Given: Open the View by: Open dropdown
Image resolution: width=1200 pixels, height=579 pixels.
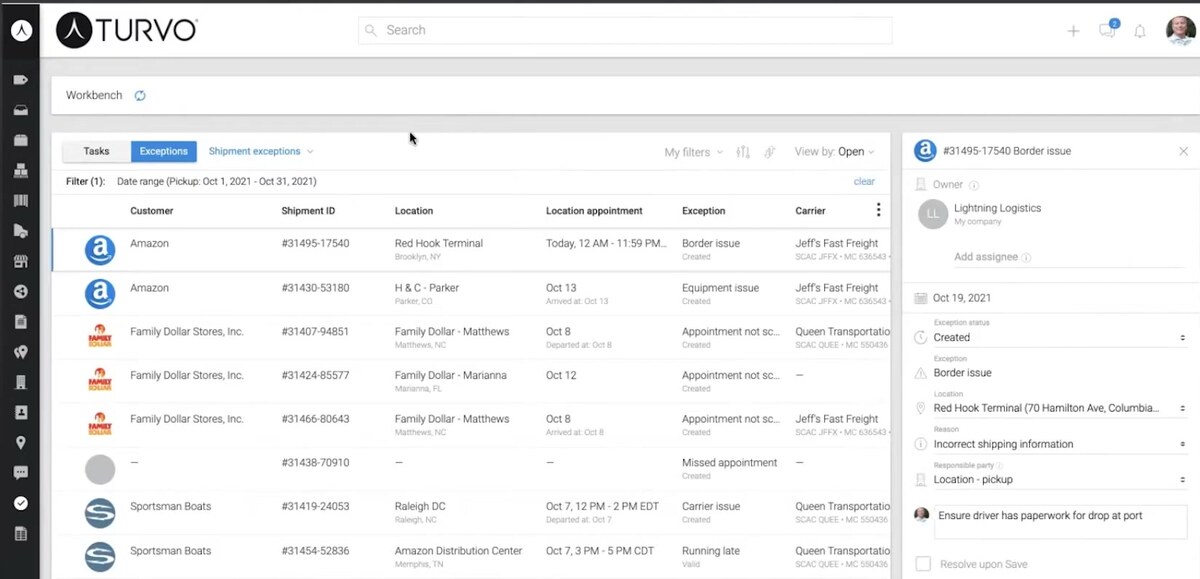Looking at the screenshot, I should click(x=835, y=152).
